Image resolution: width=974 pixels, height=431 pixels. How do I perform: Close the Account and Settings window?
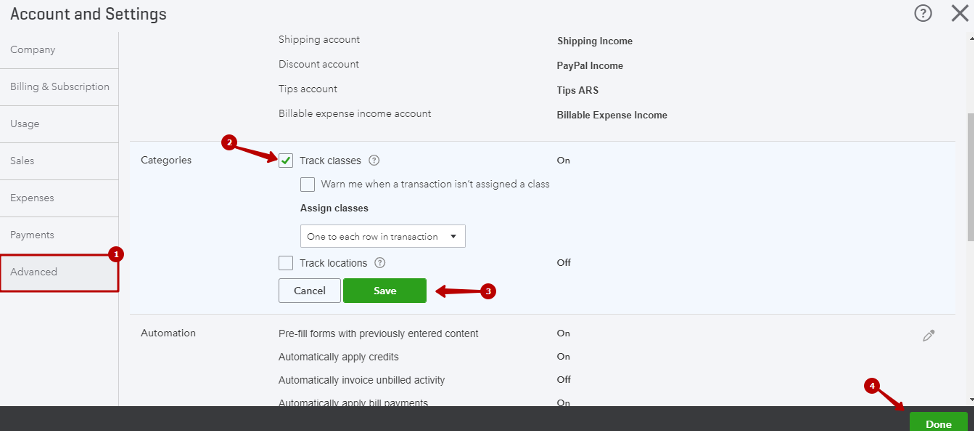[960, 13]
